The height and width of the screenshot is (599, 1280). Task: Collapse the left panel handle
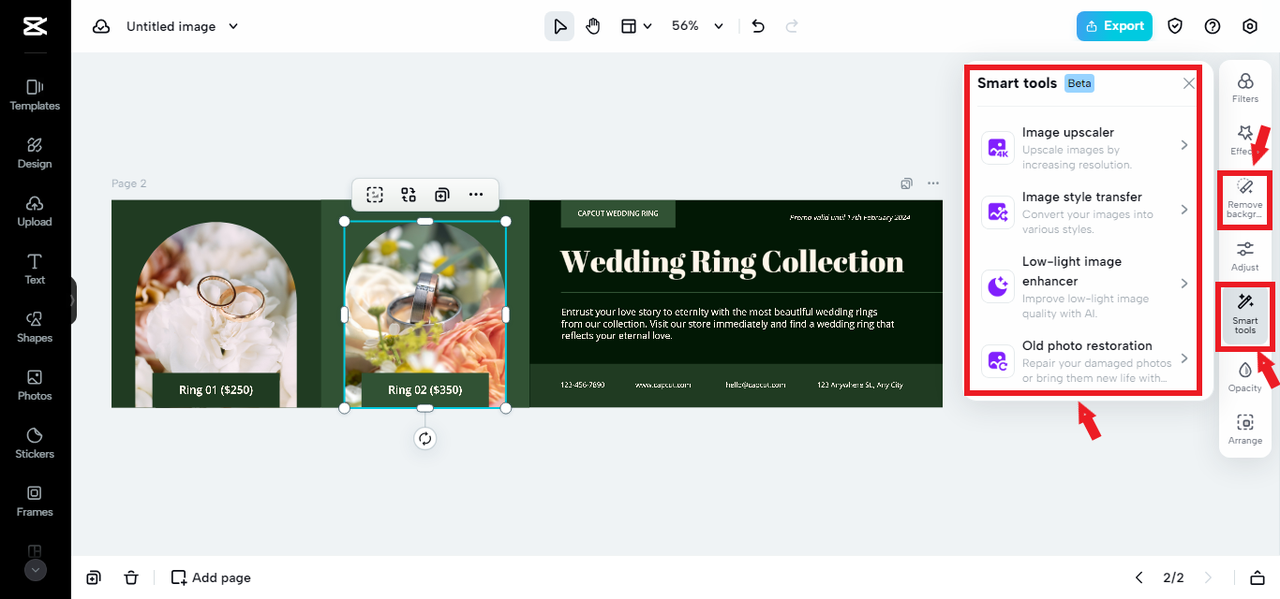pos(73,300)
